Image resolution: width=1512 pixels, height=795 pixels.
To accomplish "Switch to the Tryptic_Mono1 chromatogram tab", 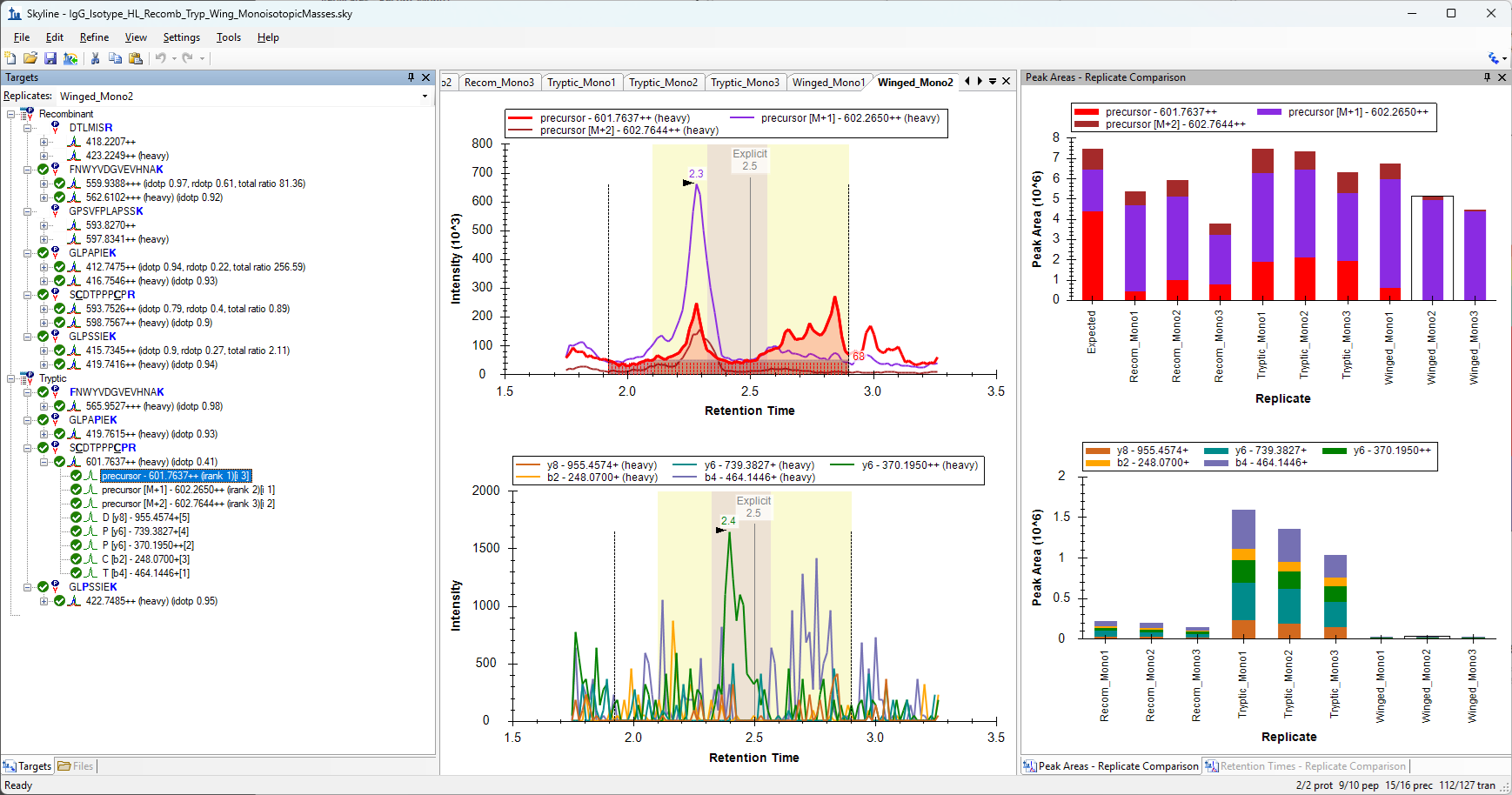I will tap(580, 83).
